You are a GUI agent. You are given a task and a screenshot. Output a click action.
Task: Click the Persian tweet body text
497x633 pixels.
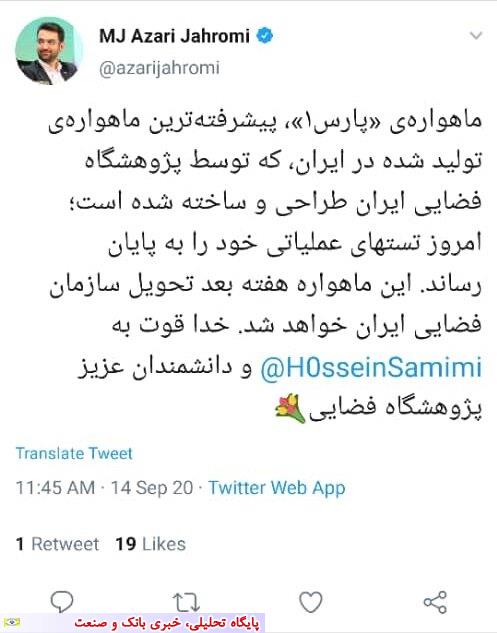pos(266,267)
